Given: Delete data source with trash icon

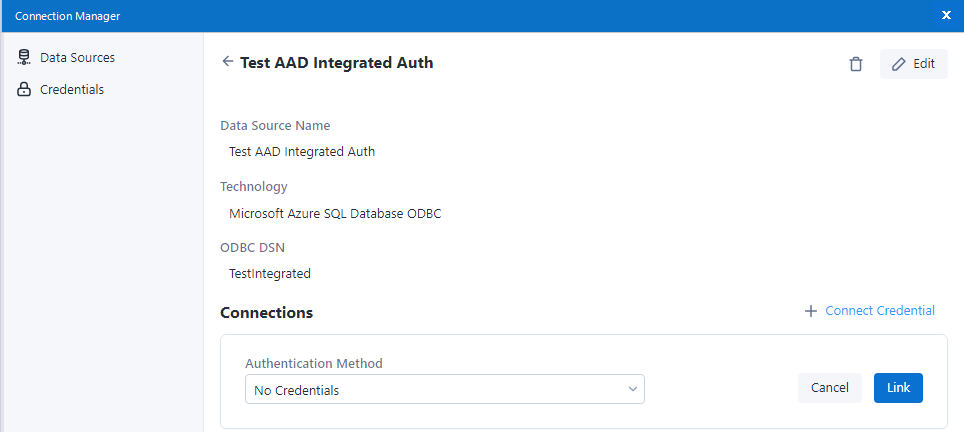Looking at the screenshot, I should coord(855,64).
